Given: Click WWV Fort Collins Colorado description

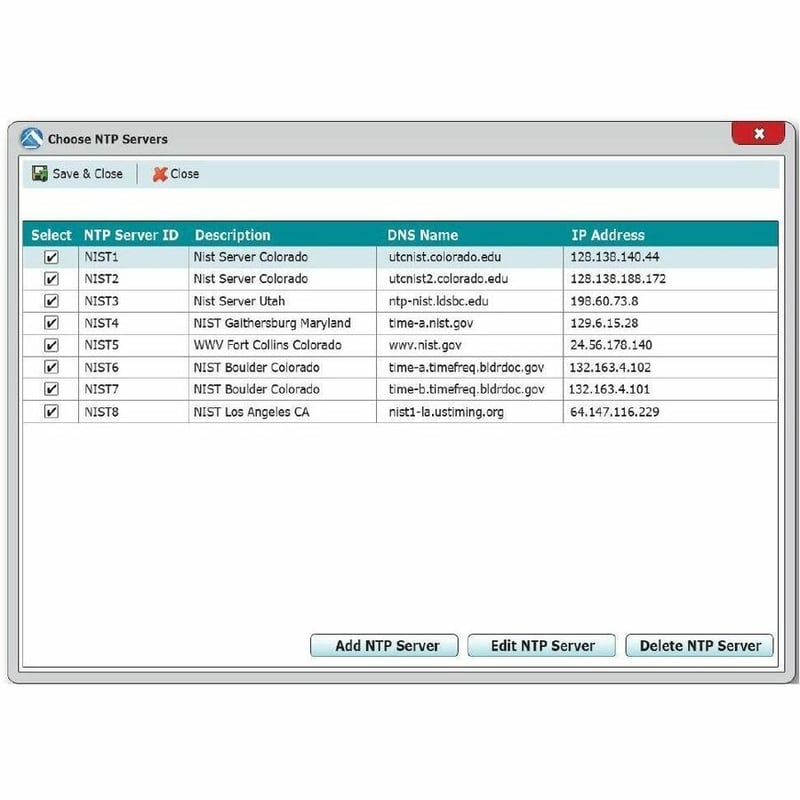Looking at the screenshot, I should (x=267, y=345).
